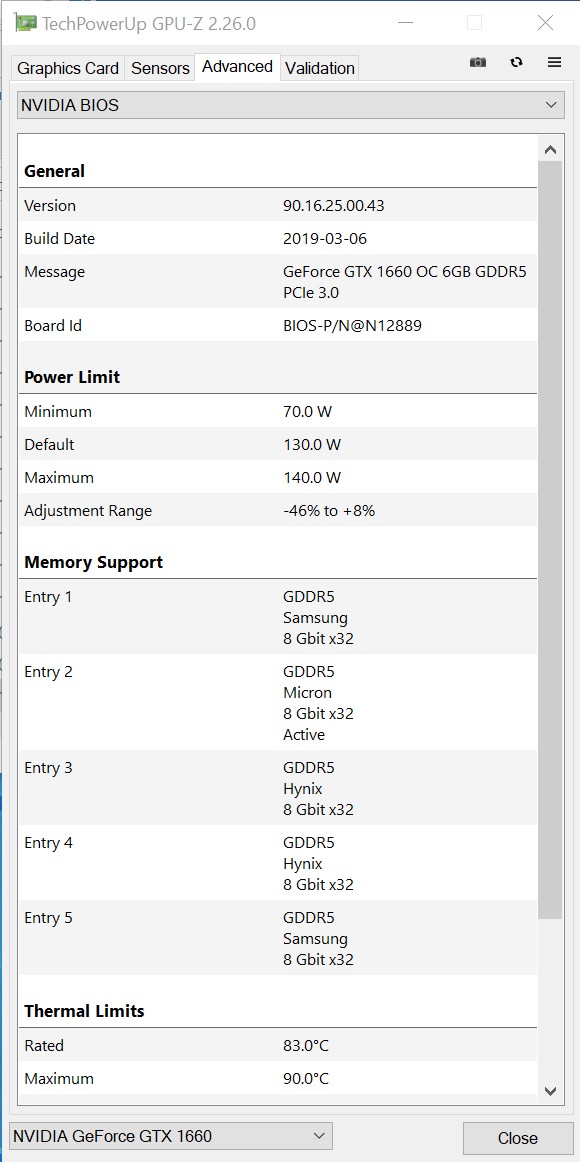
Task: Select the BIOS Version value 90.16.25.00.43
Action: 333,205
